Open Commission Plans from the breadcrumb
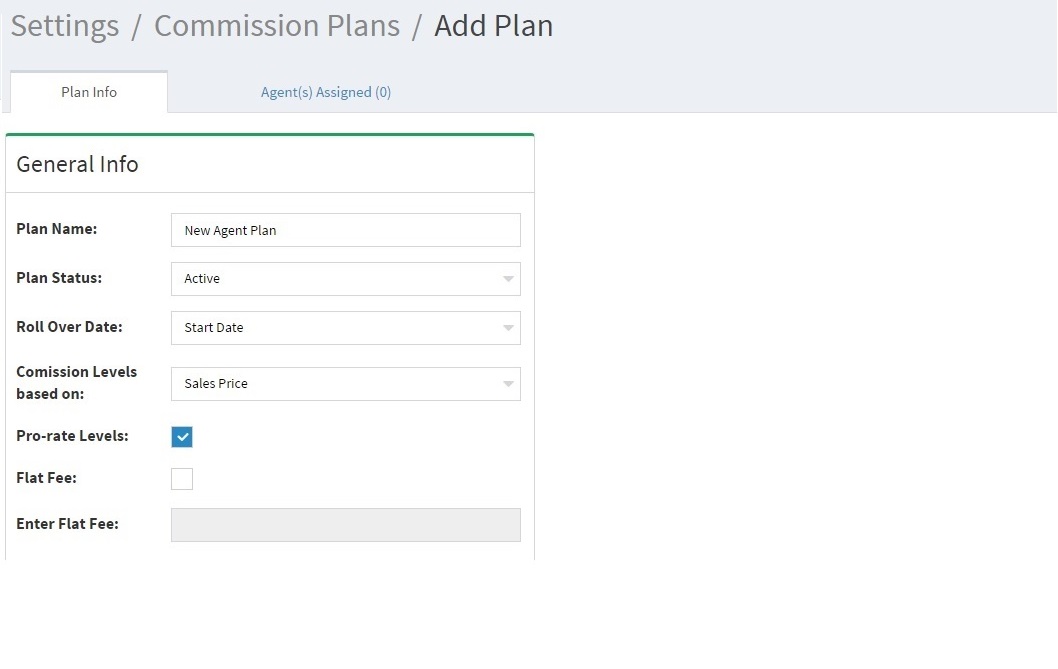This screenshot has height=669, width=1058. 277,26
